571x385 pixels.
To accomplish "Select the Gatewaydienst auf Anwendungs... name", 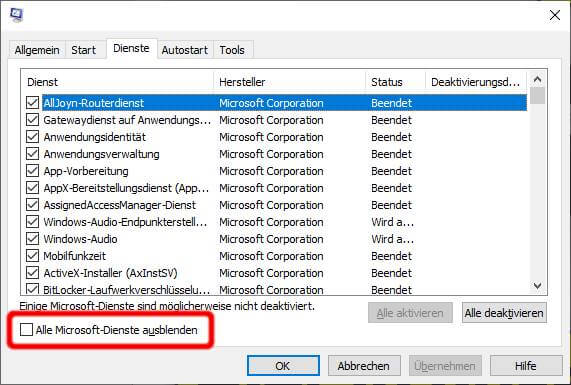I will (127, 120).
